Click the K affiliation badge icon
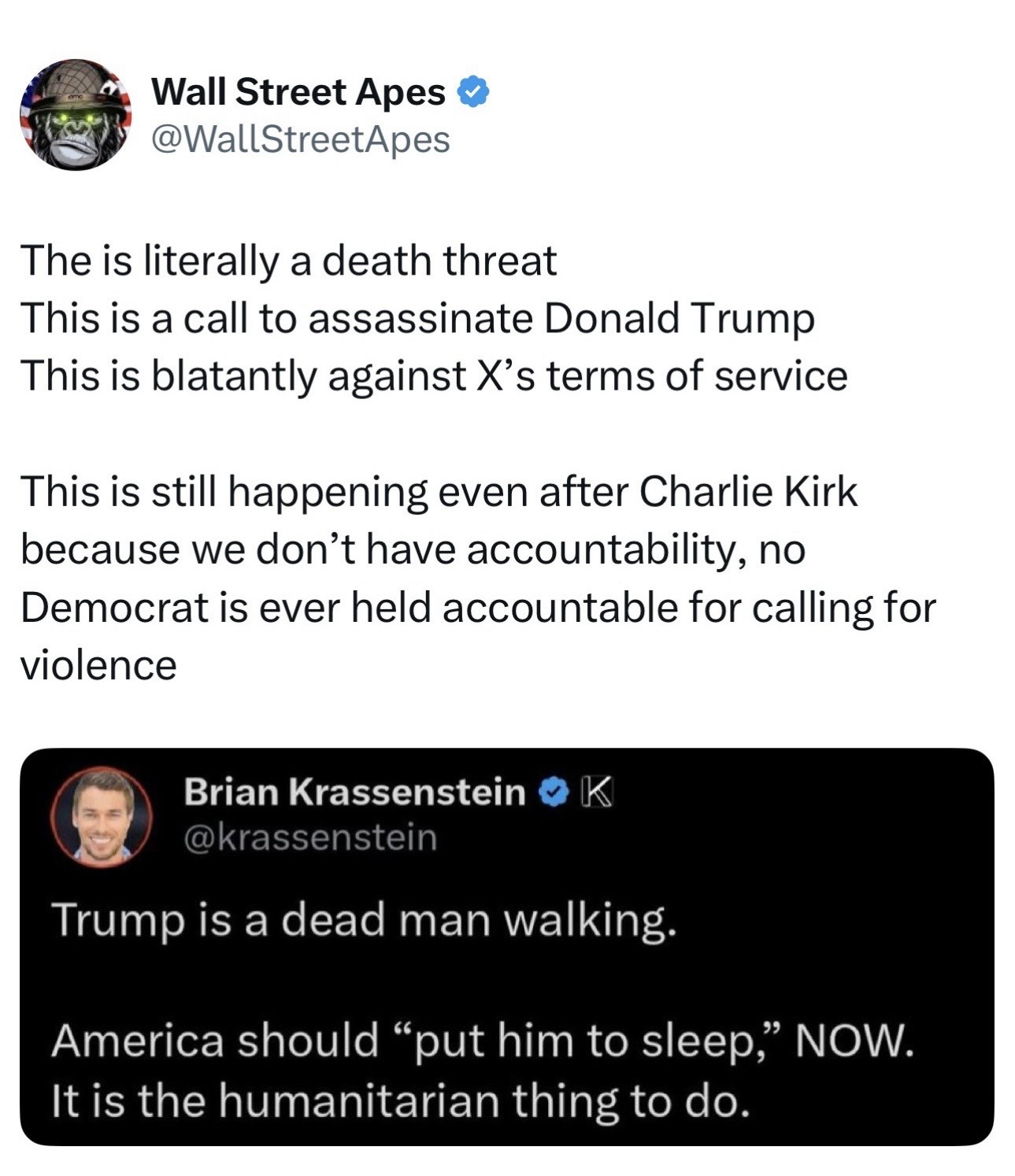 click(596, 792)
